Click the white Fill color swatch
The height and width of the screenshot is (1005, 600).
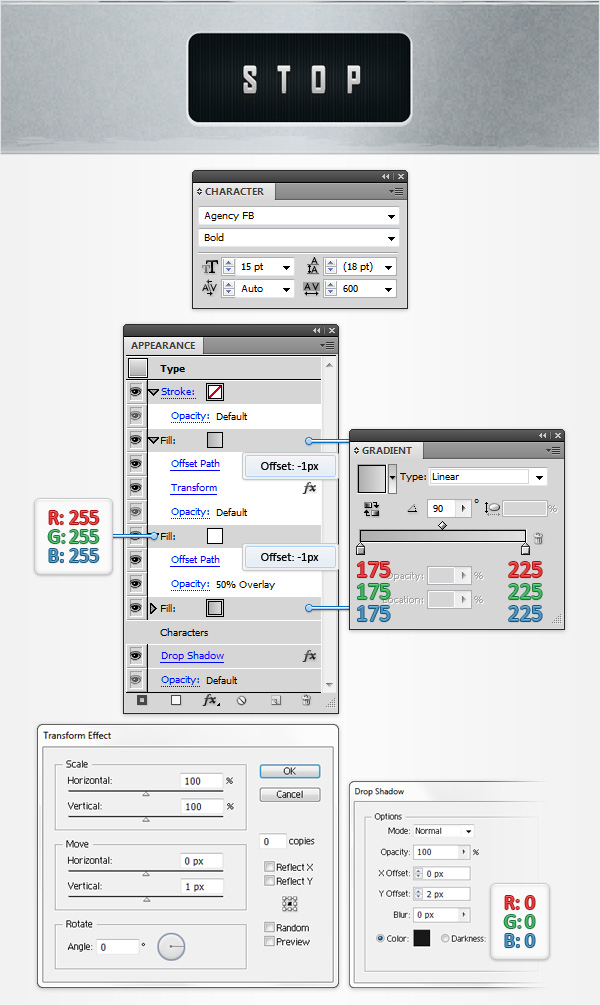[215, 536]
